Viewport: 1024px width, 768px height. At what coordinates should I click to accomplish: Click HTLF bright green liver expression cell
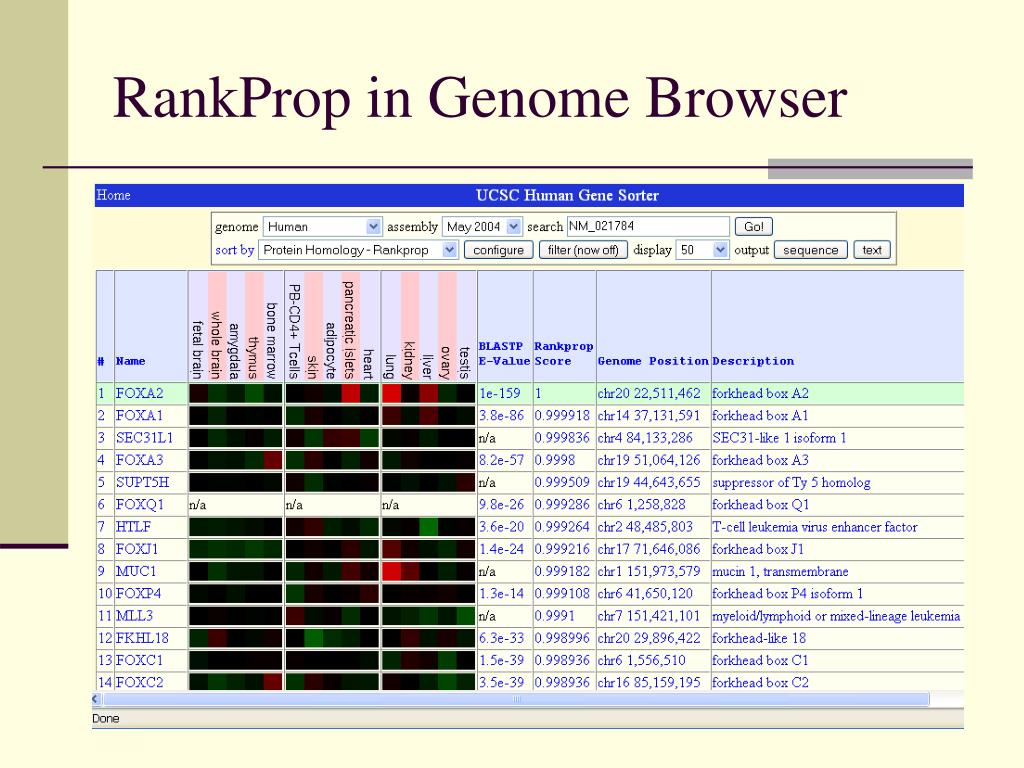pyautogui.click(x=428, y=526)
